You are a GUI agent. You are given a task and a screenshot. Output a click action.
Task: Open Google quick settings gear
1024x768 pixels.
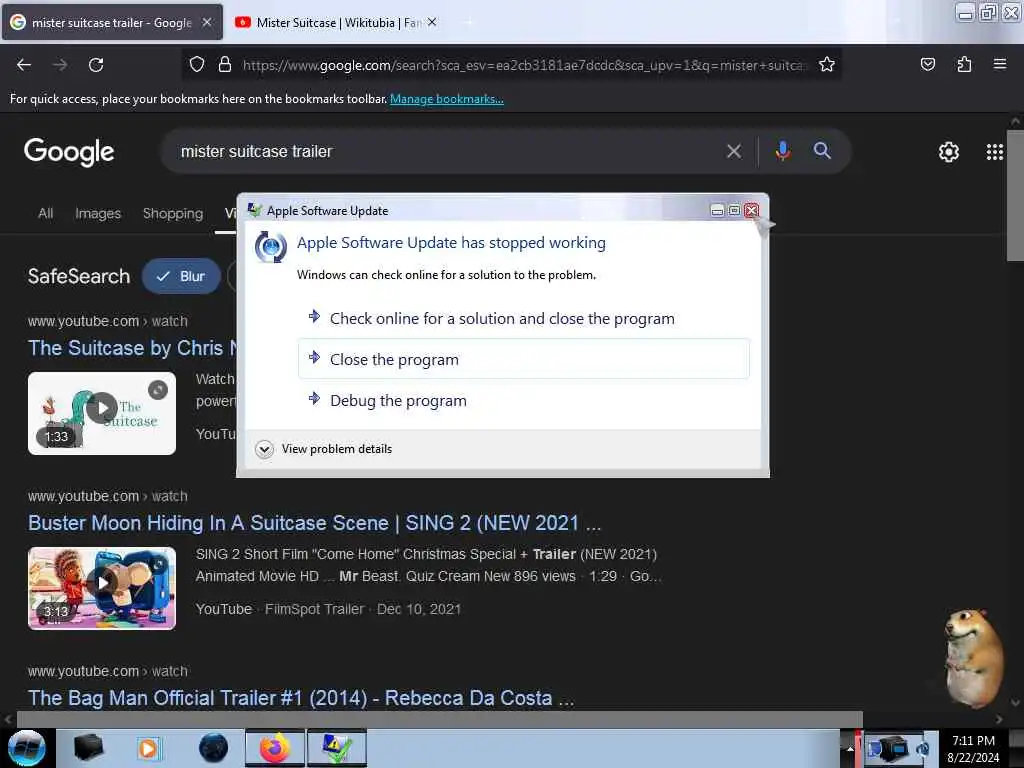(948, 152)
